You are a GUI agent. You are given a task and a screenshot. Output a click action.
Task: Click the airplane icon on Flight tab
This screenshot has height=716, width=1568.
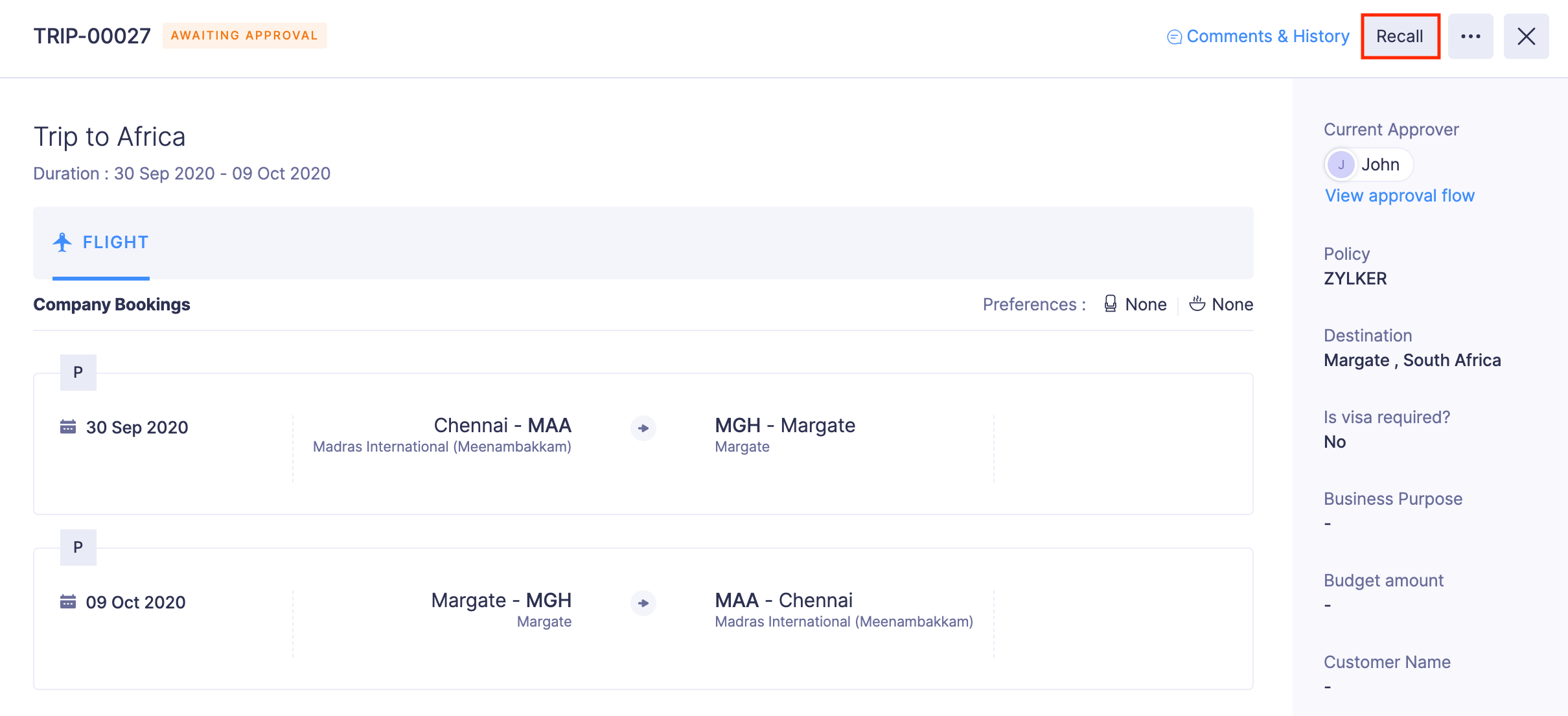62,242
